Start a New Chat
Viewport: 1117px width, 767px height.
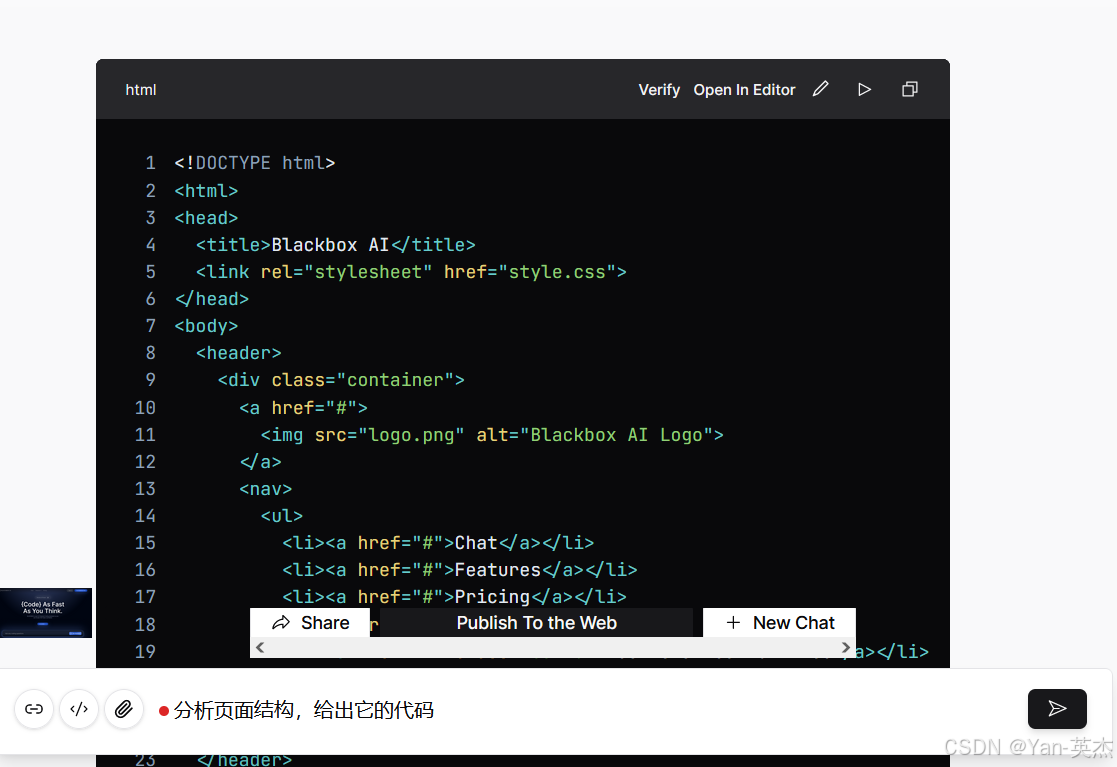pos(779,622)
